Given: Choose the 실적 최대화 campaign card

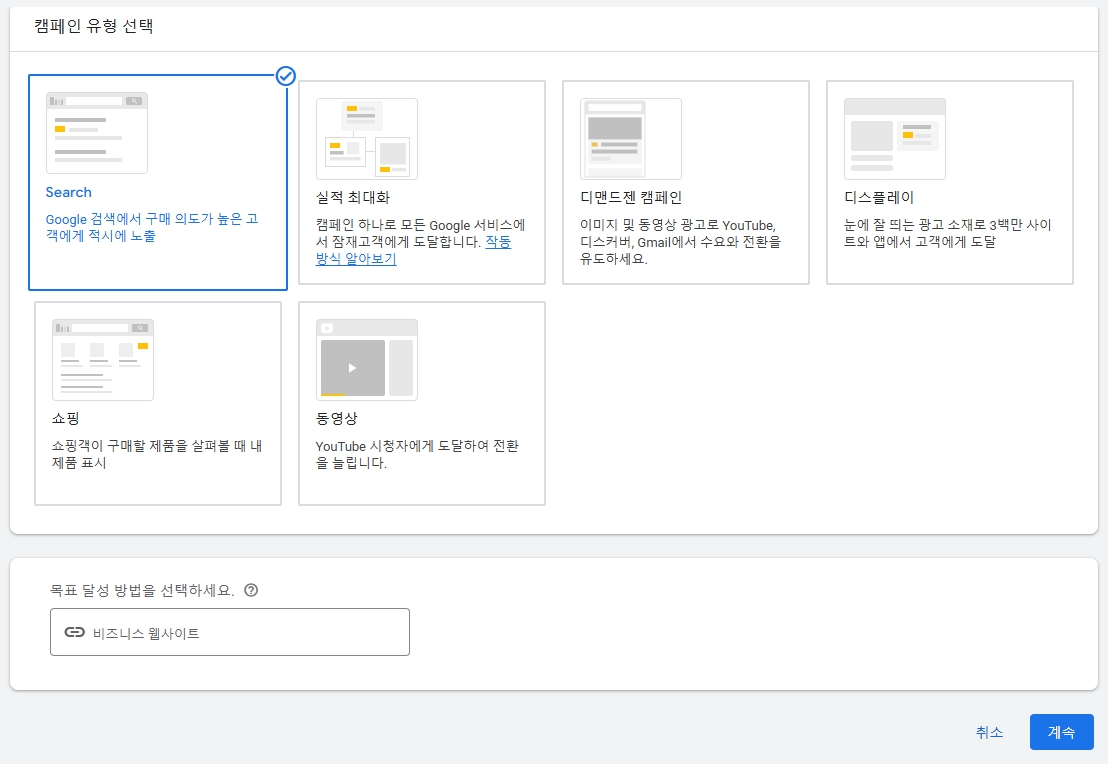Looking at the screenshot, I should (x=422, y=182).
